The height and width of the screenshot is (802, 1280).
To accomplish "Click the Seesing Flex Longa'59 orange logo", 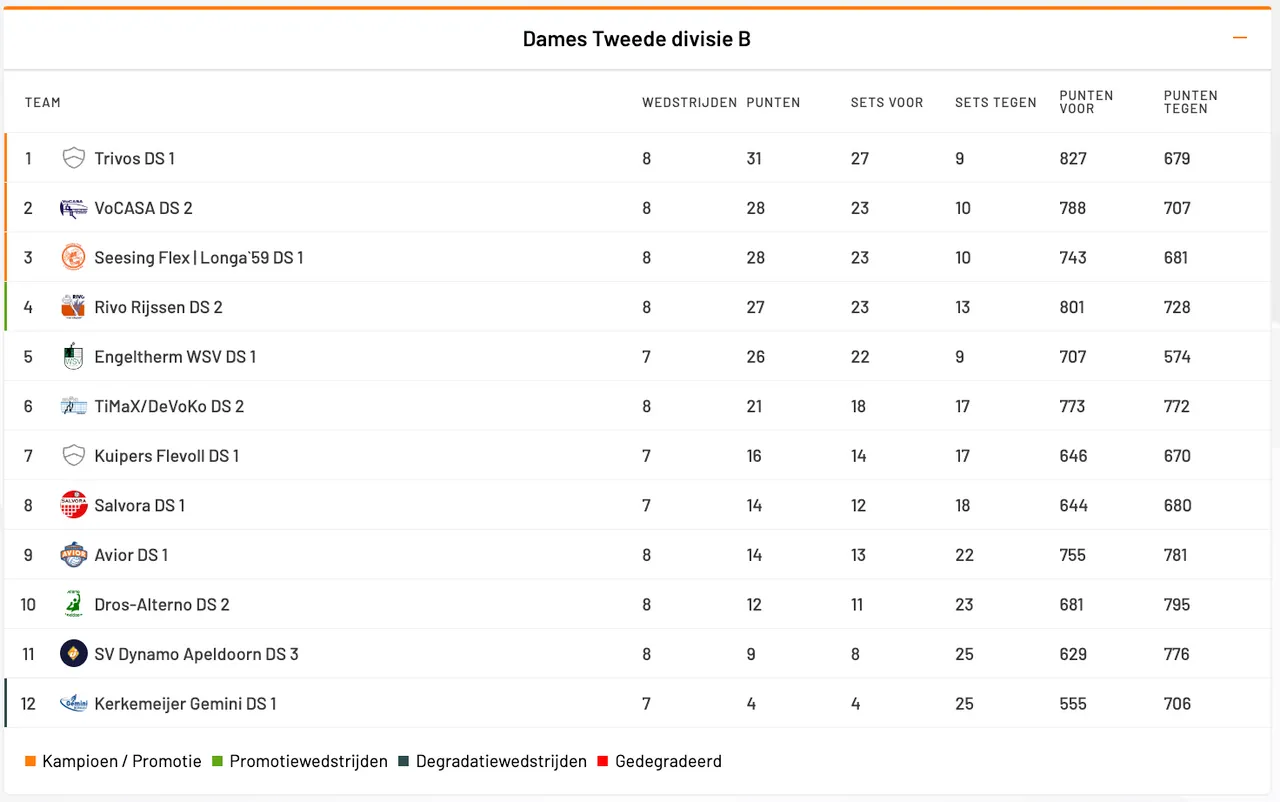I will pos(73,258).
